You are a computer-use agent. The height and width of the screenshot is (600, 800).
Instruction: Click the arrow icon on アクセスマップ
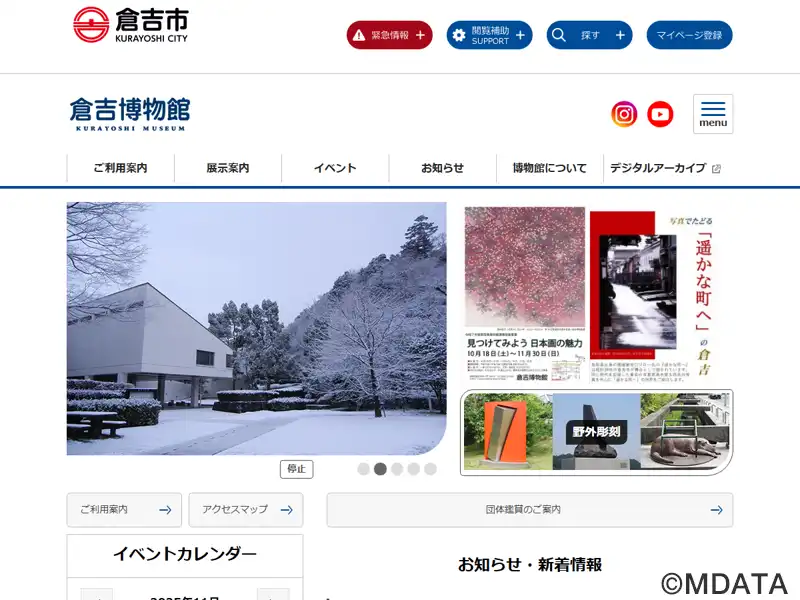click(x=287, y=510)
